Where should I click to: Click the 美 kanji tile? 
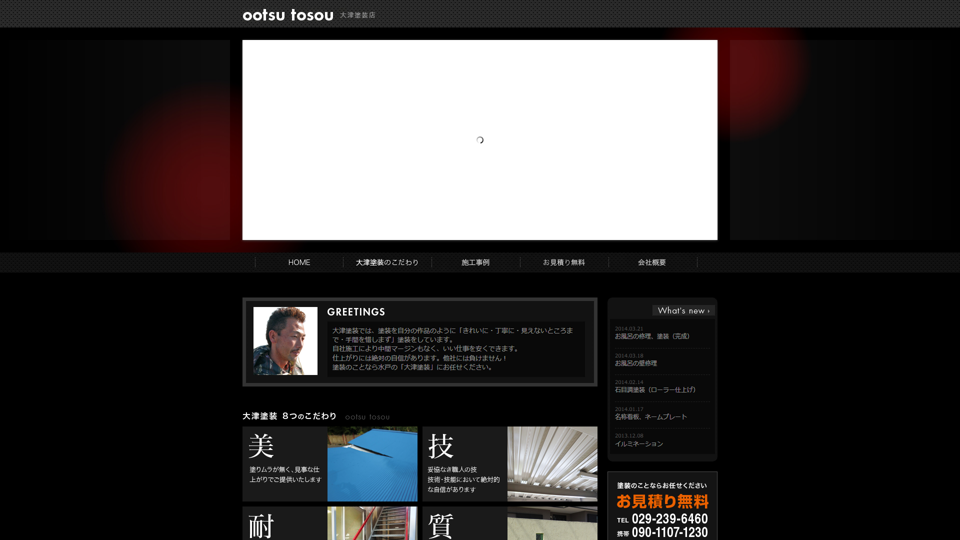(284, 464)
